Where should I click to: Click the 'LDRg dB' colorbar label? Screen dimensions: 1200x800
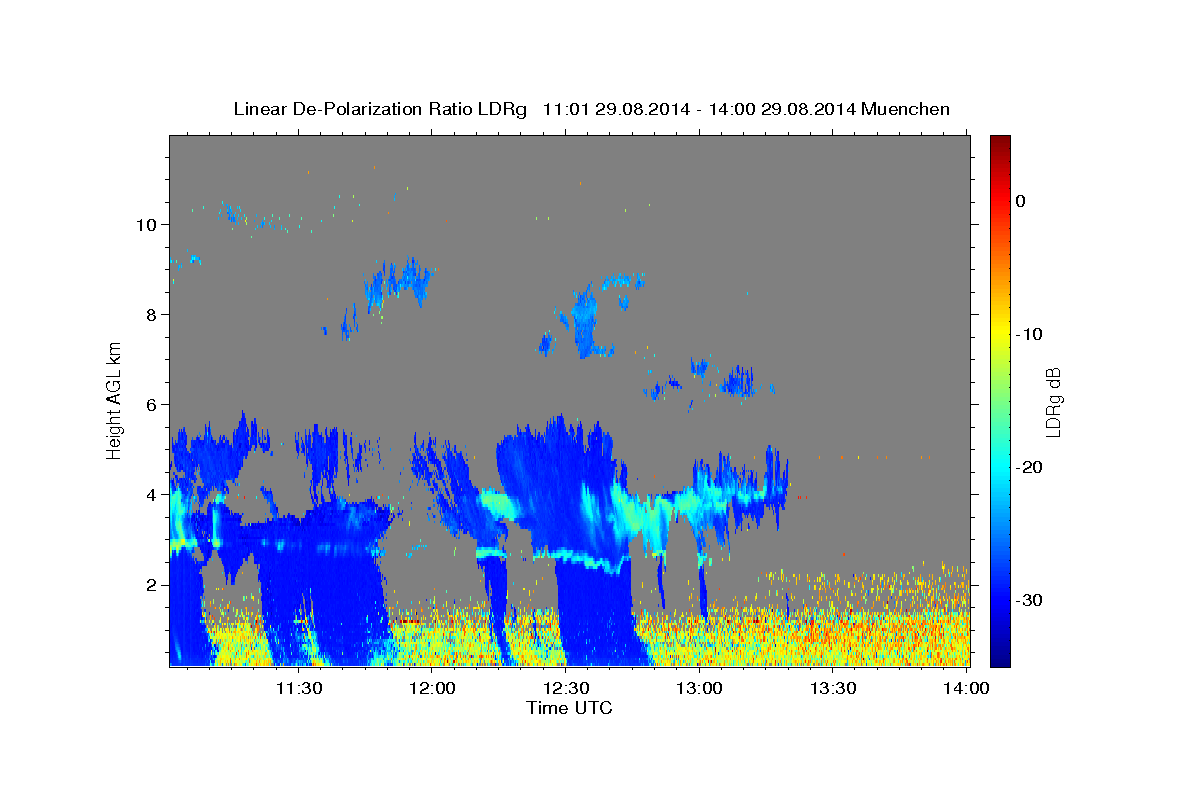tap(1053, 400)
